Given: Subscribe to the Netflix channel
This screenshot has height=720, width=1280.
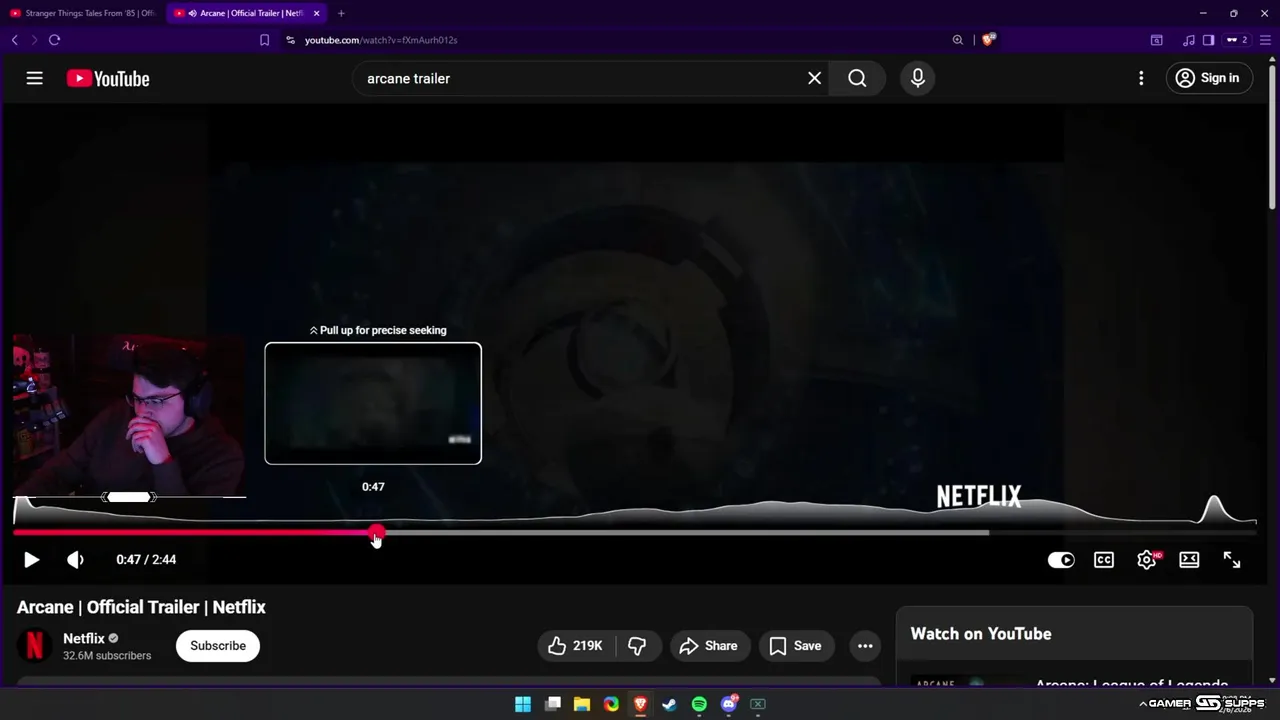Looking at the screenshot, I should coord(218,646).
